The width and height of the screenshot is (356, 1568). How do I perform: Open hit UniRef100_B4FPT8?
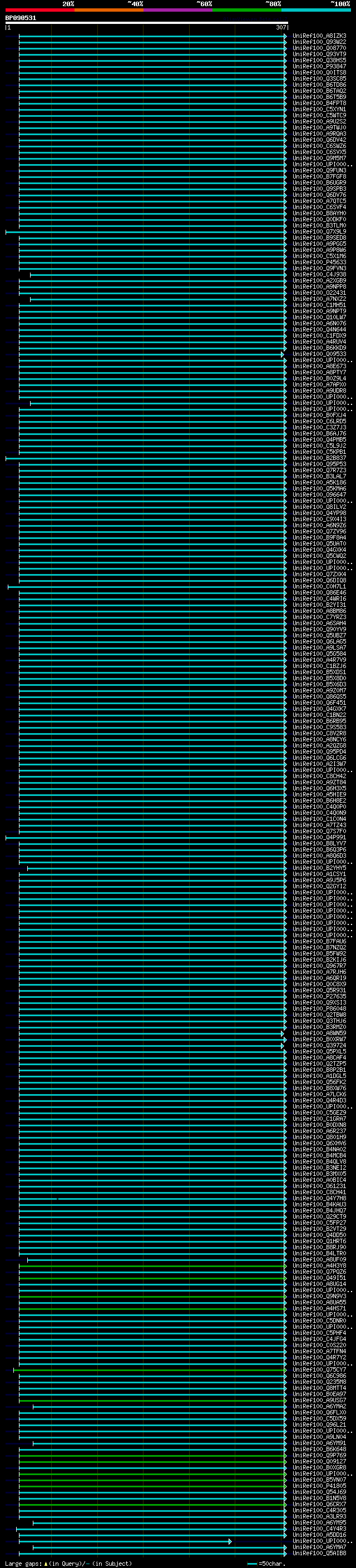point(319,103)
